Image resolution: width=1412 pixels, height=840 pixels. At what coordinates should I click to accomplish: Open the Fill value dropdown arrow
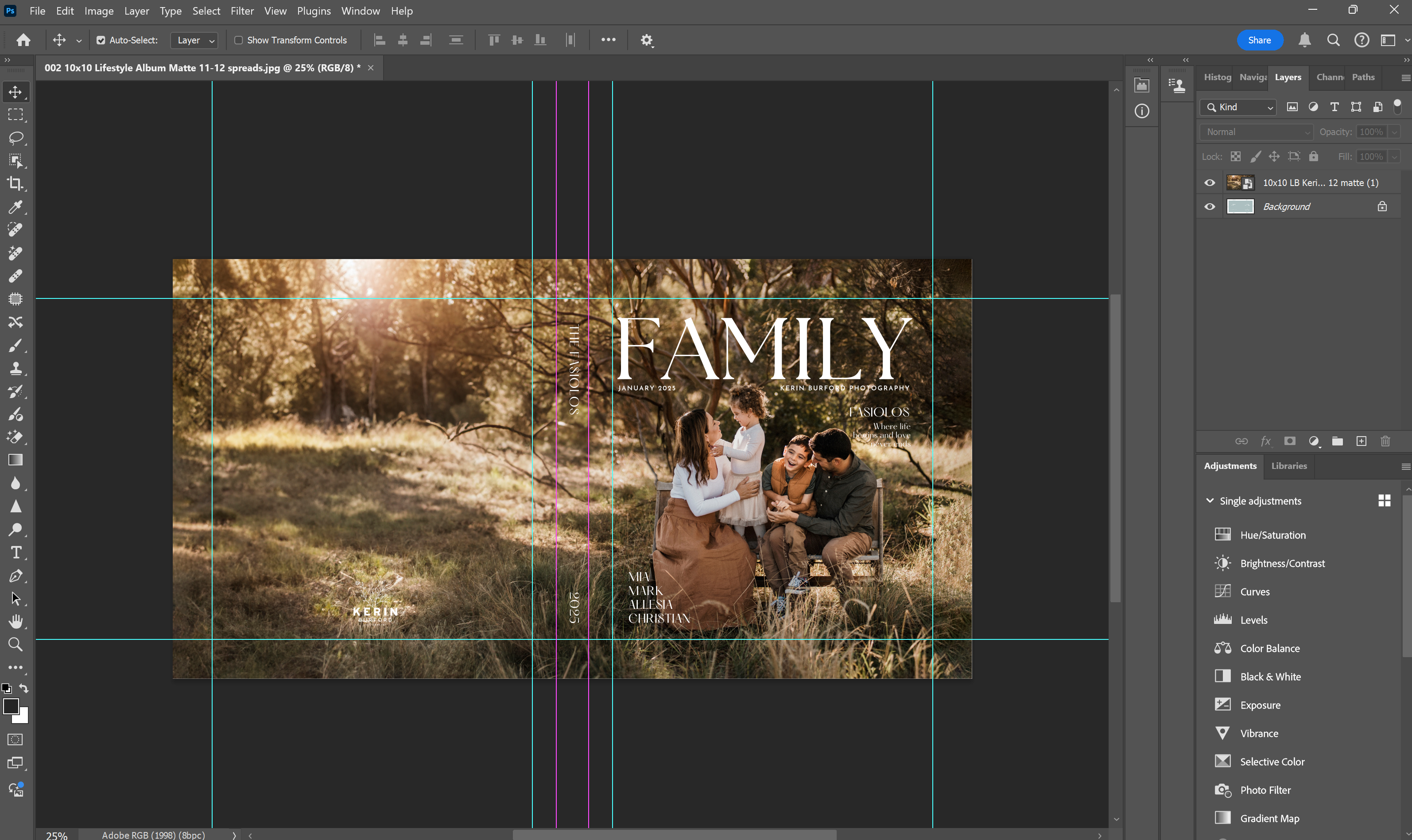click(1394, 157)
